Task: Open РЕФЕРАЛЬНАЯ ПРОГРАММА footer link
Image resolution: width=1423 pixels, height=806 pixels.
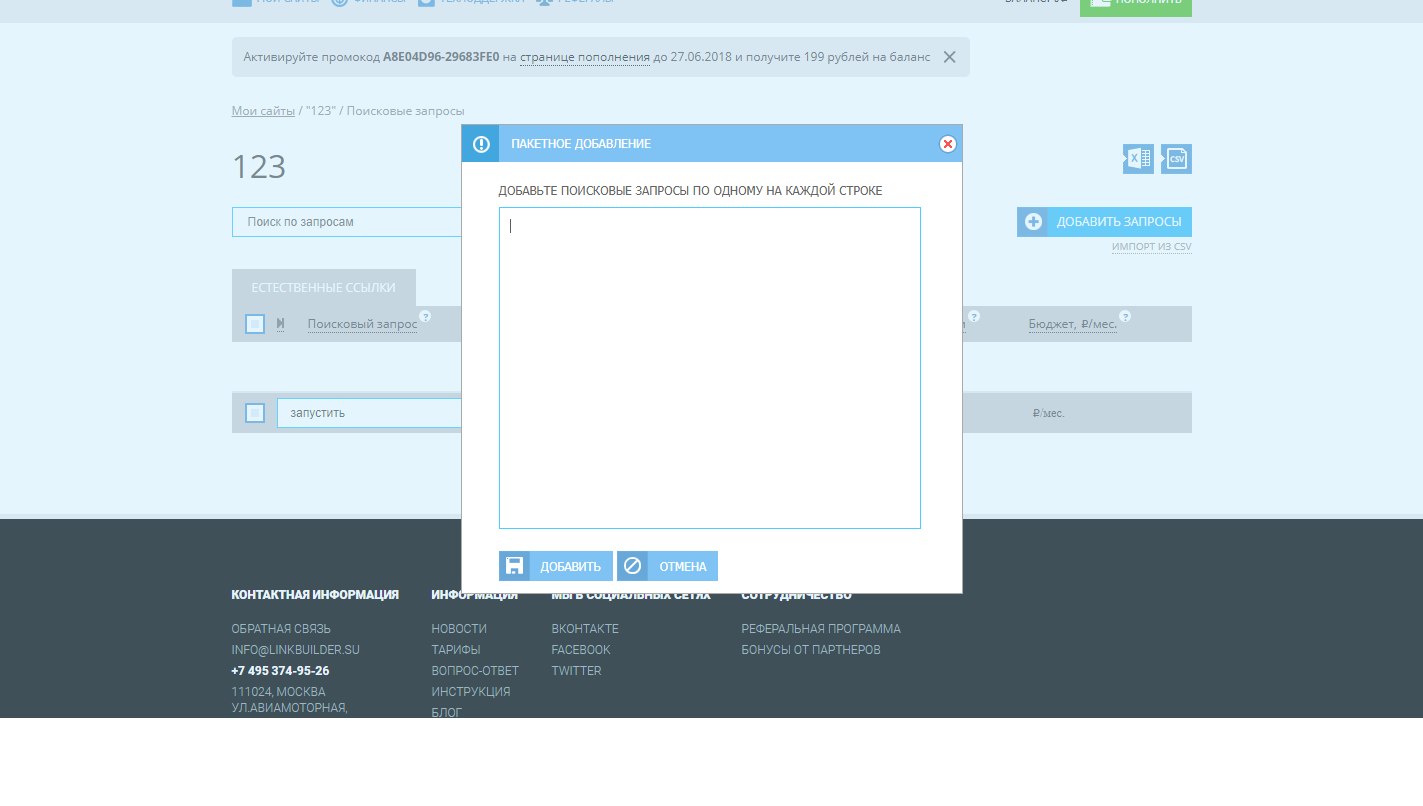Action: tap(821, 629)
